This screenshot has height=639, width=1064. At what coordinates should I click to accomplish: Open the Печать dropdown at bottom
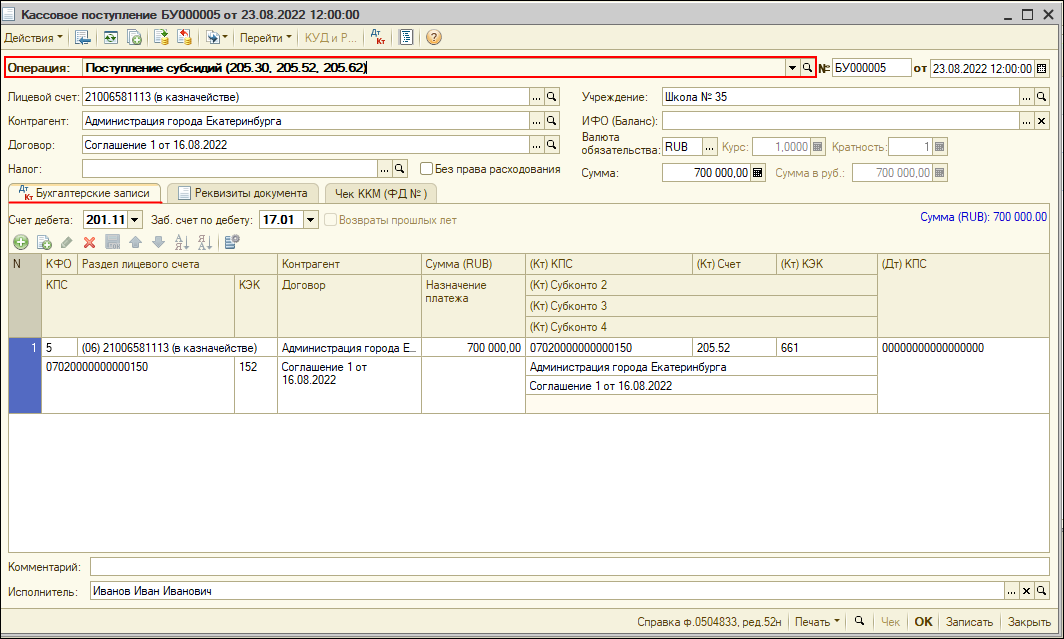817,622
